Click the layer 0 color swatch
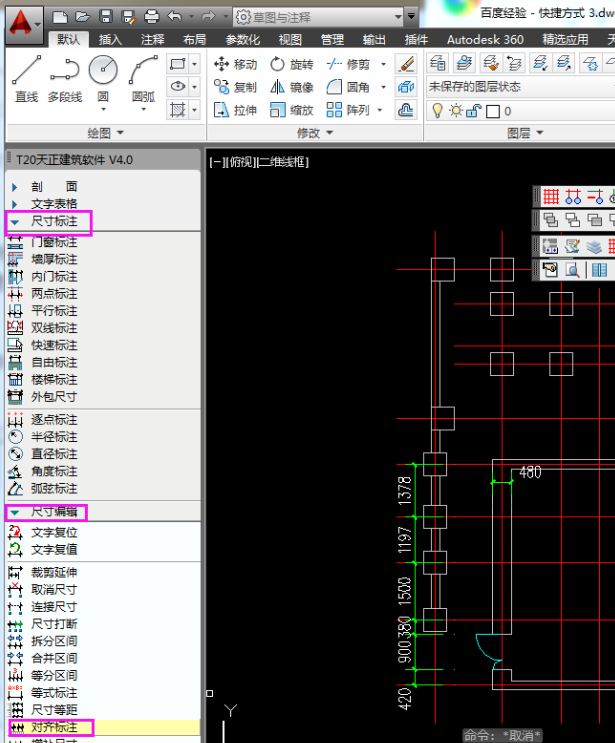 click(x=493, y=112)
